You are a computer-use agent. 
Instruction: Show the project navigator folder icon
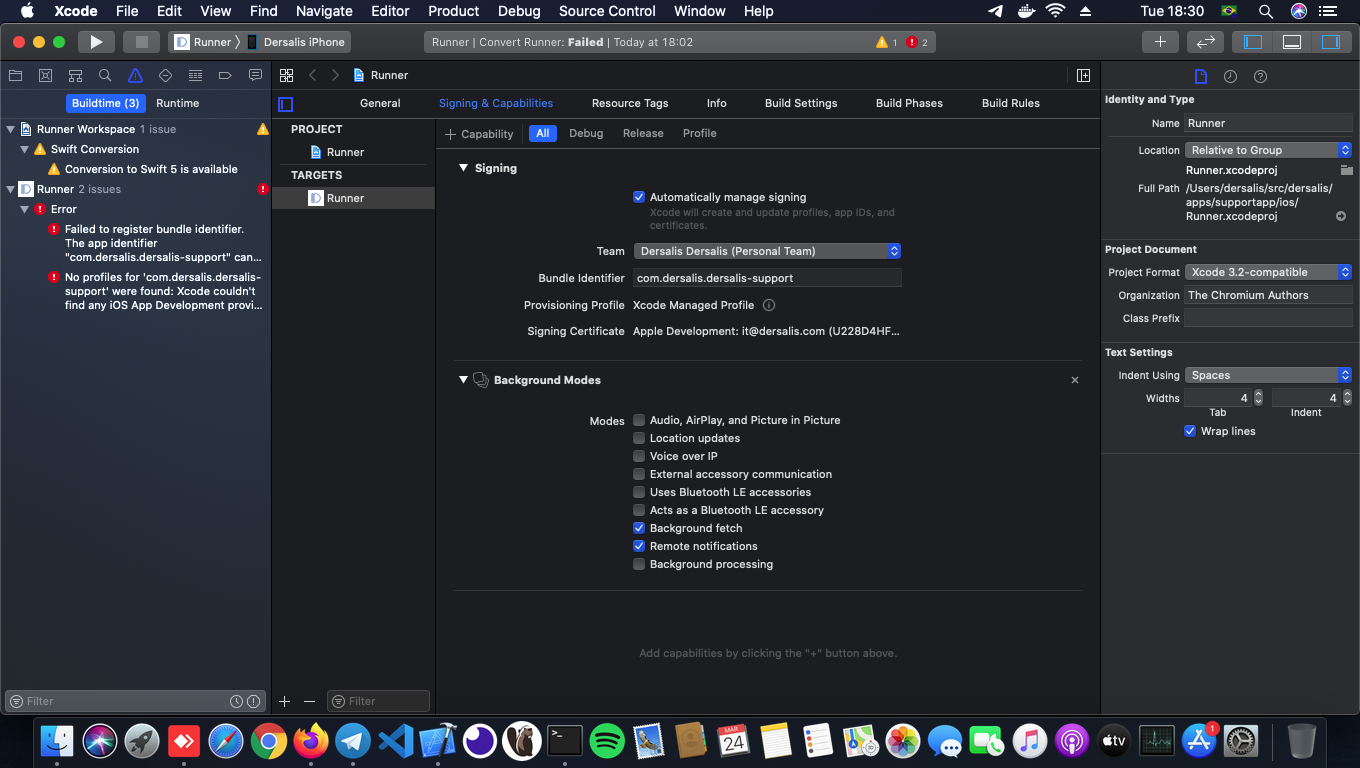[15, 76]
